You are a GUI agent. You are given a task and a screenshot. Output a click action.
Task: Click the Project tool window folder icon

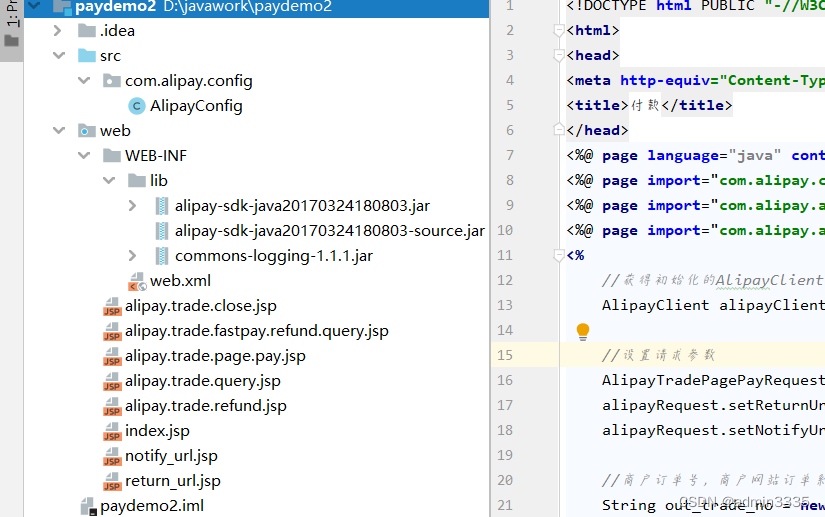click(11, 41)
